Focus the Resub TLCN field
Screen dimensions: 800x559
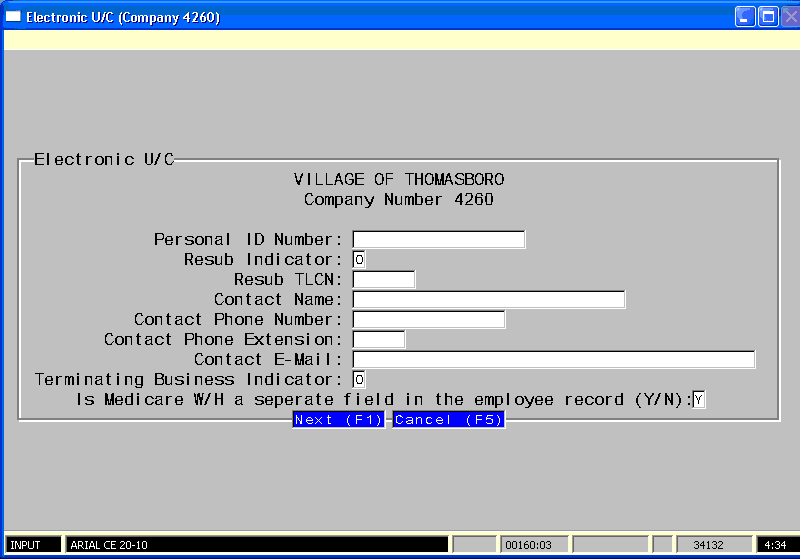pyautogui.click(x=383, y=280)
